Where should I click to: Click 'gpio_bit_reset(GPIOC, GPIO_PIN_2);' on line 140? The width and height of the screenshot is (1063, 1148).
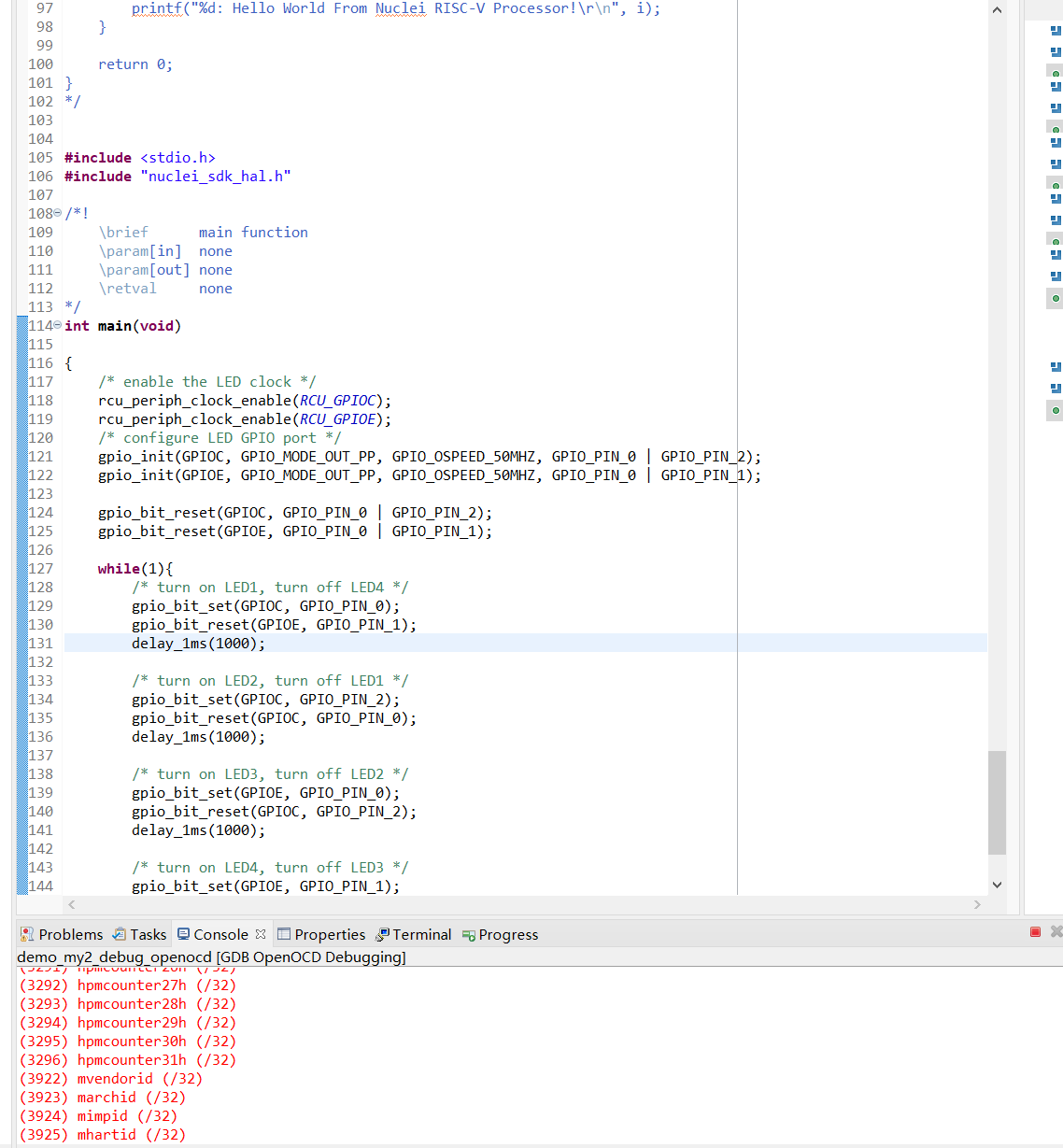pos(274,811)
